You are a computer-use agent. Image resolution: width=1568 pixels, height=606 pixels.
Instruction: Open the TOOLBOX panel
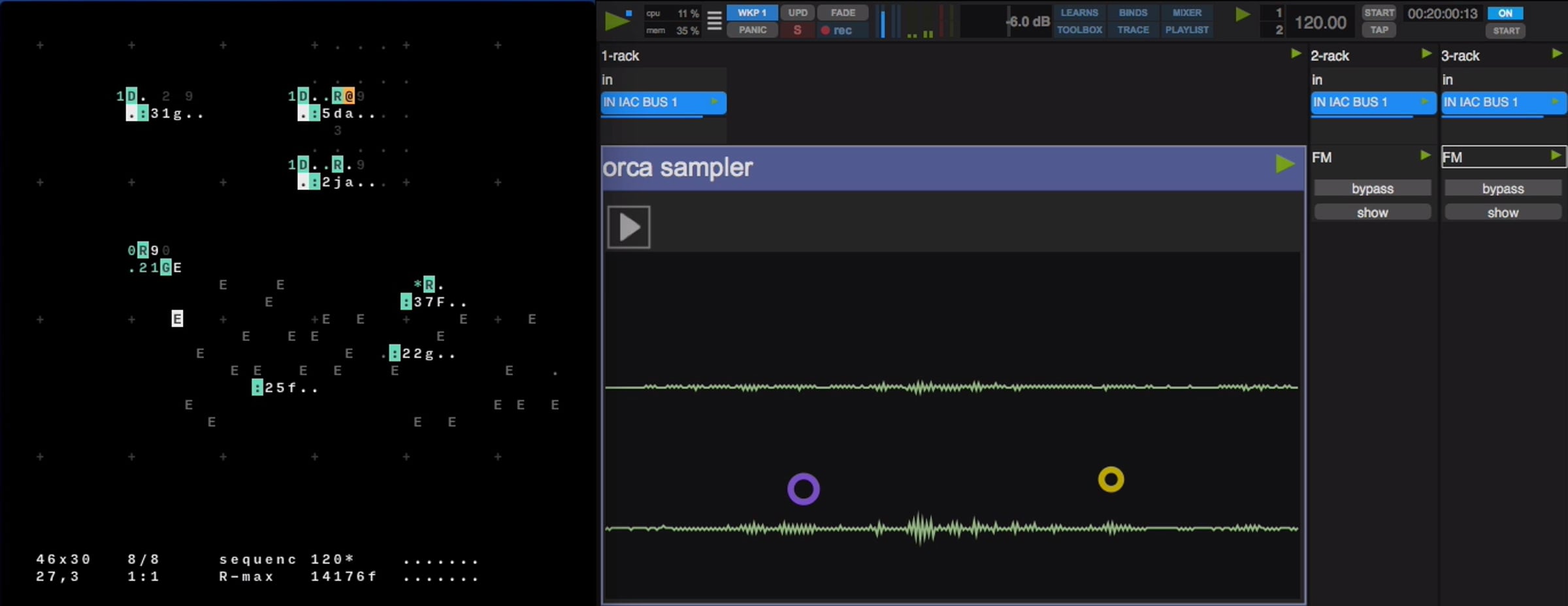(1079, 29)
